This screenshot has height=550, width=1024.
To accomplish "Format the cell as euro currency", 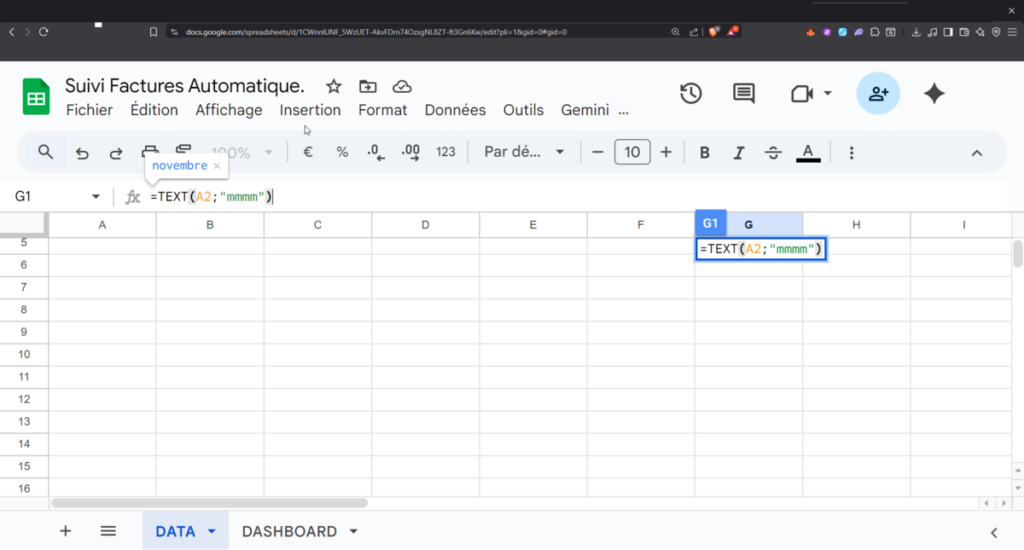I will (308, 152).
